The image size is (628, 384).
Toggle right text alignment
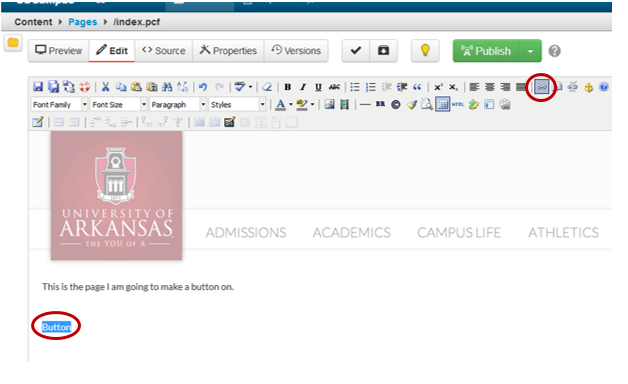coord(505,86)
